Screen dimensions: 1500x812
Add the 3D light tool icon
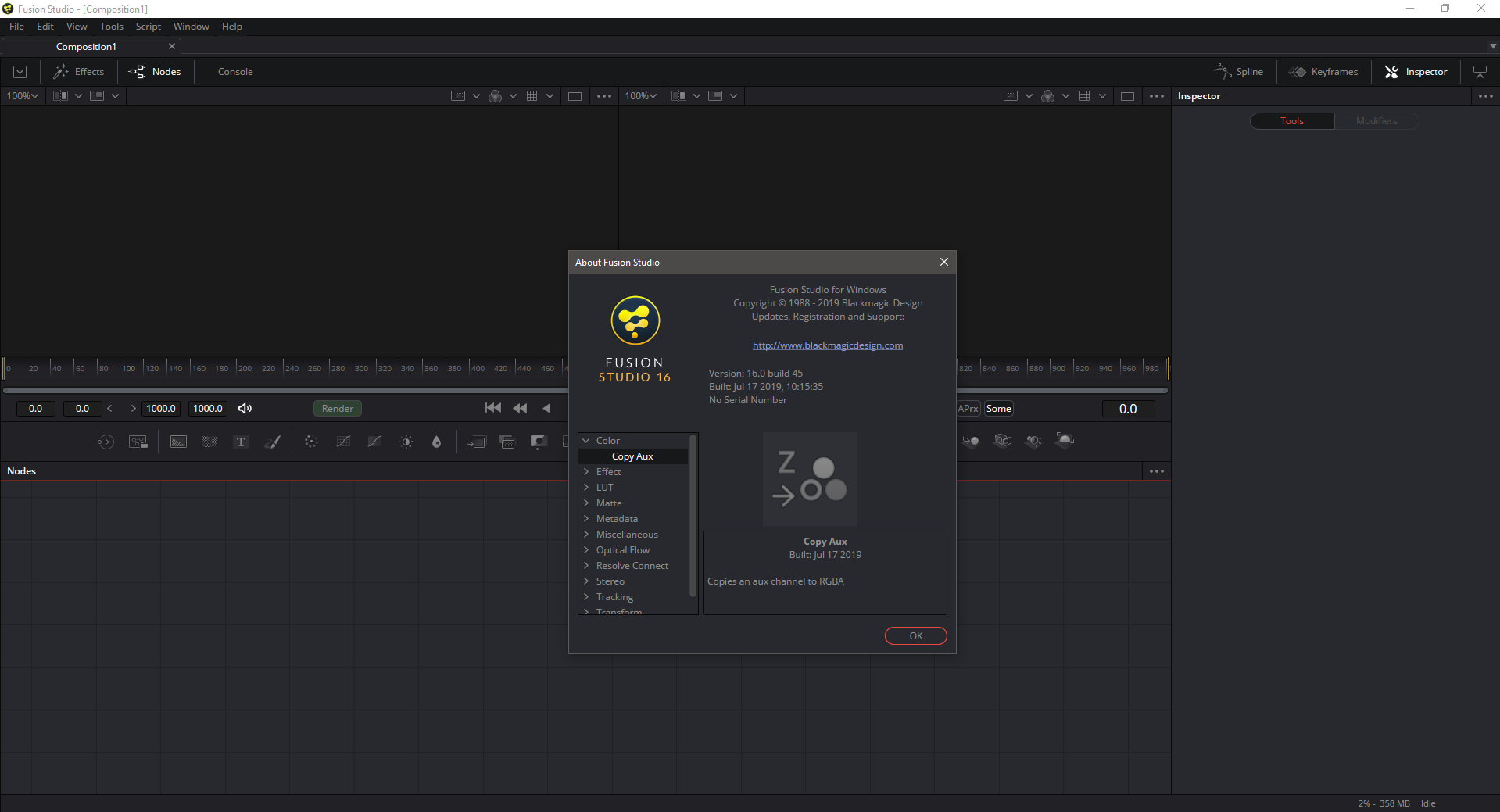[x=1033, y=441]
